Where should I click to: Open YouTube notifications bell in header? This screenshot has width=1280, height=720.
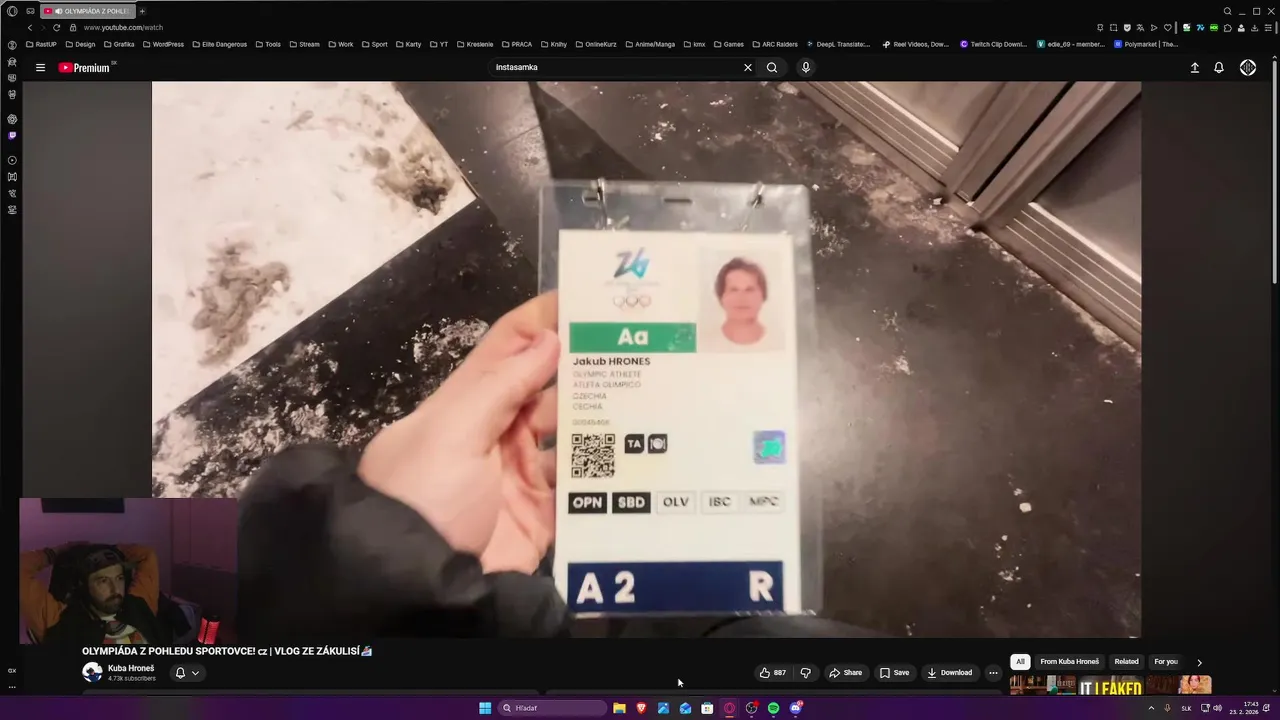click(x=1219, y=68)
